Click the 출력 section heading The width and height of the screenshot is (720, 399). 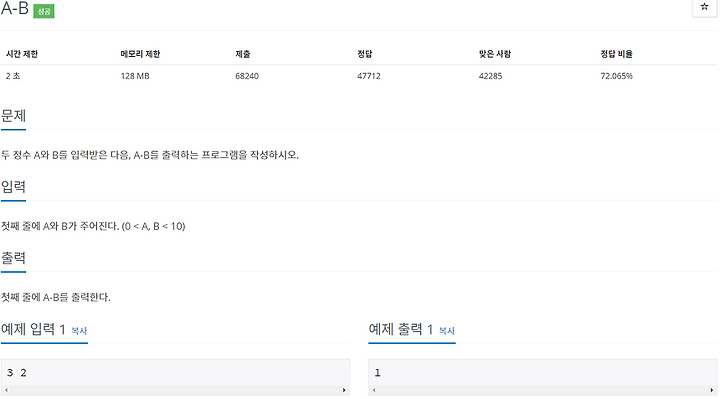[x=13, y=258]
